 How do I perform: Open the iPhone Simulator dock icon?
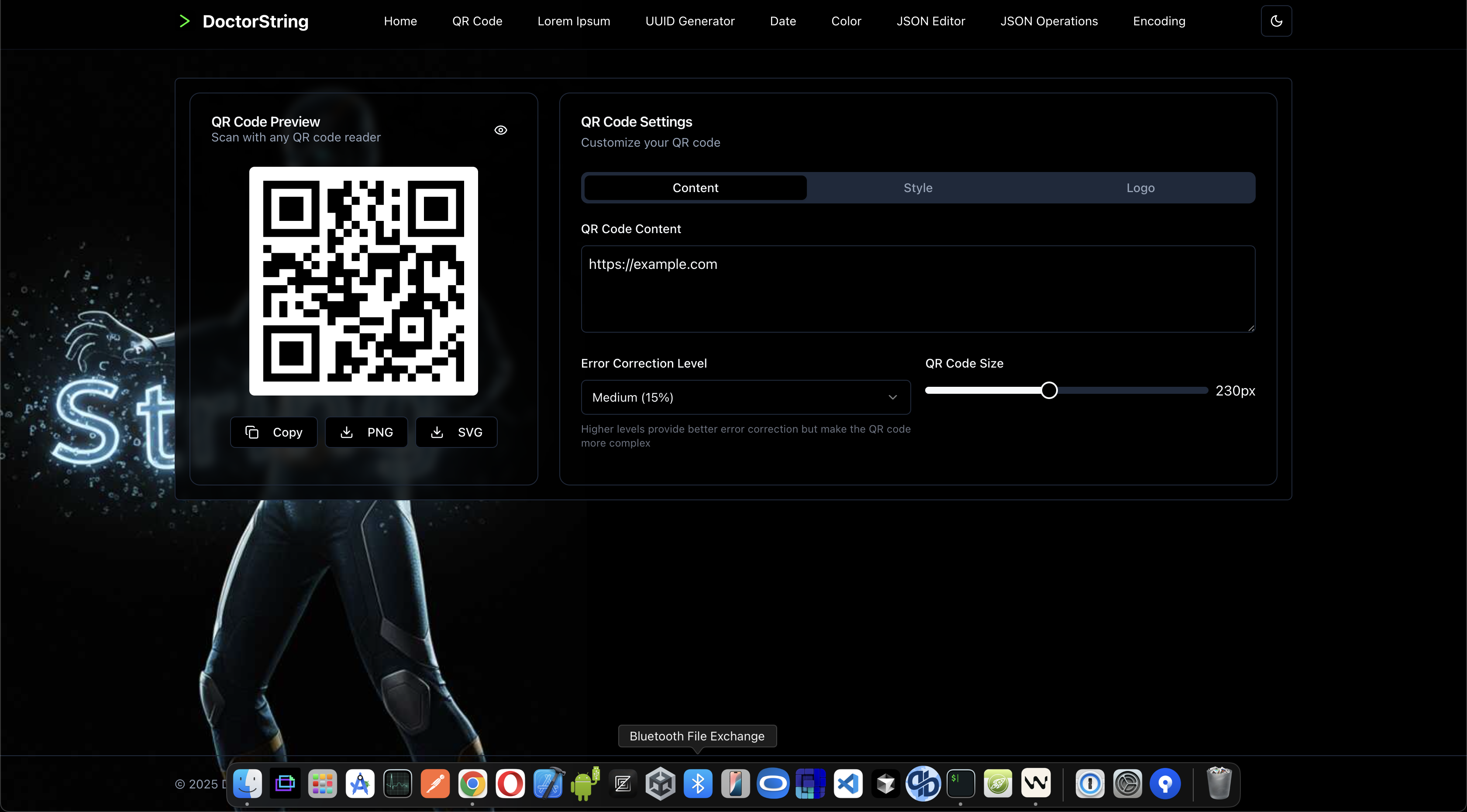[736, 784]
